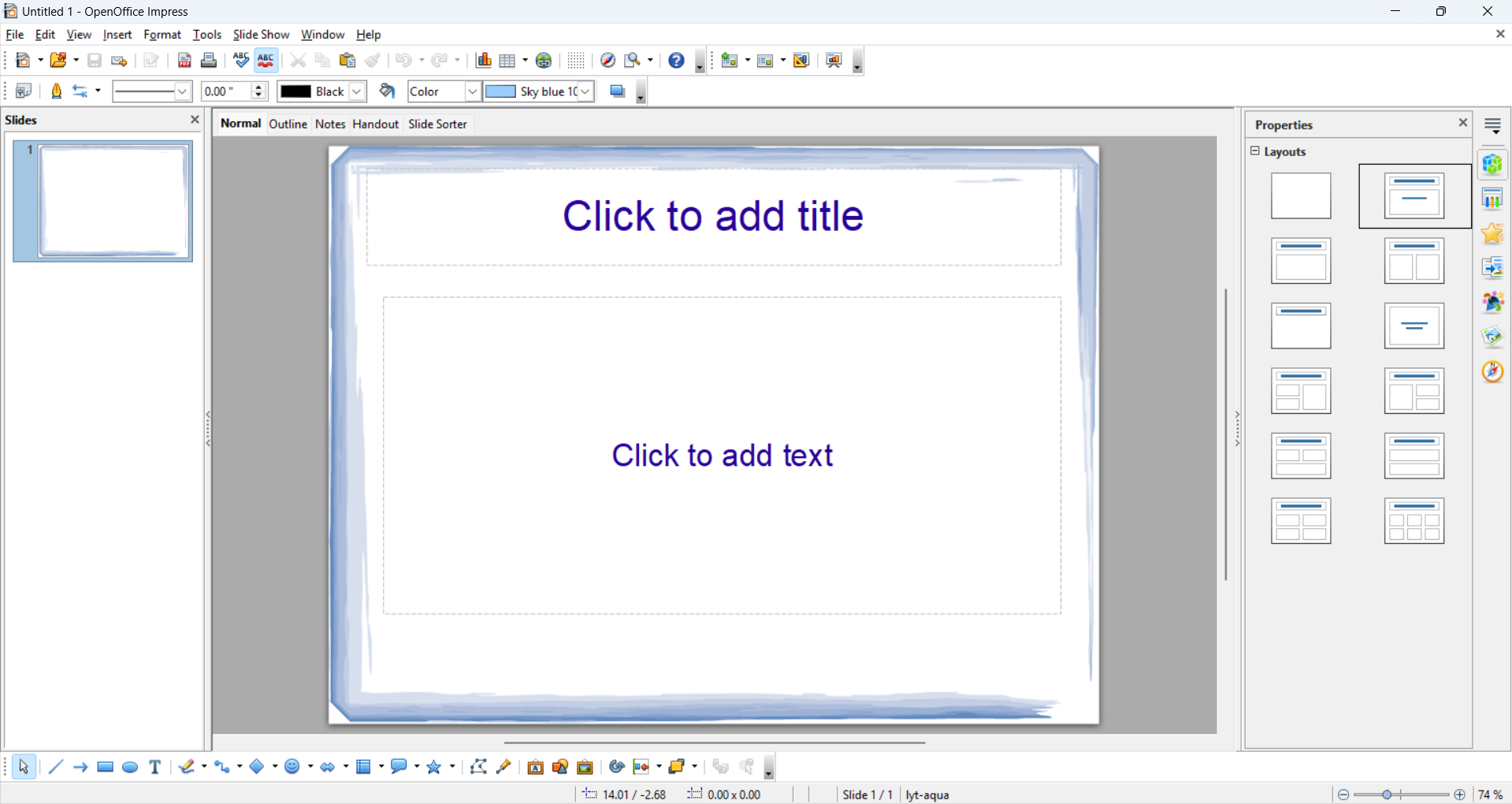
Task: Open the Hyperlink globe icon
Action: pos(544,61)
